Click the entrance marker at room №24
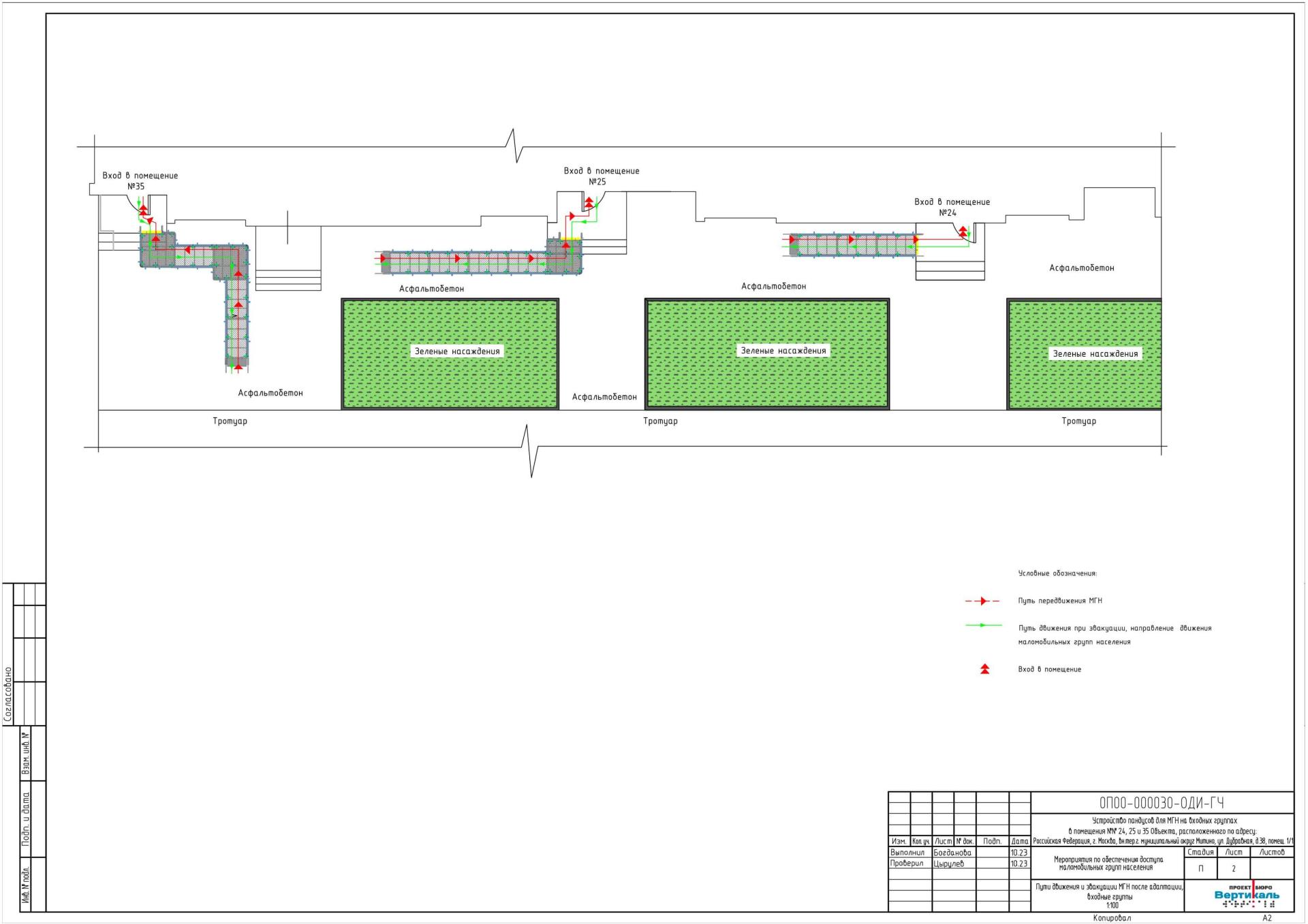 [x=963, y=232]
